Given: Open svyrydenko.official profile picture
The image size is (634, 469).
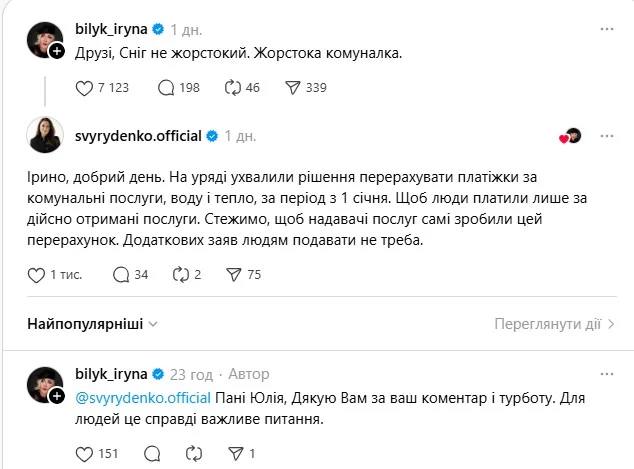Looking at the screenshot, I should pyautogui.click(x=44, y=135).
